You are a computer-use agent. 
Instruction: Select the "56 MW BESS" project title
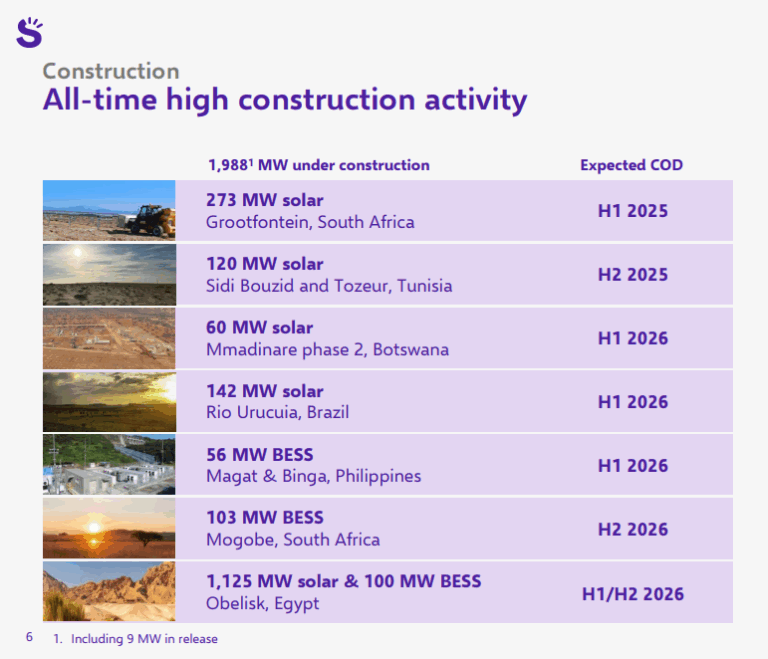(260, 454)
